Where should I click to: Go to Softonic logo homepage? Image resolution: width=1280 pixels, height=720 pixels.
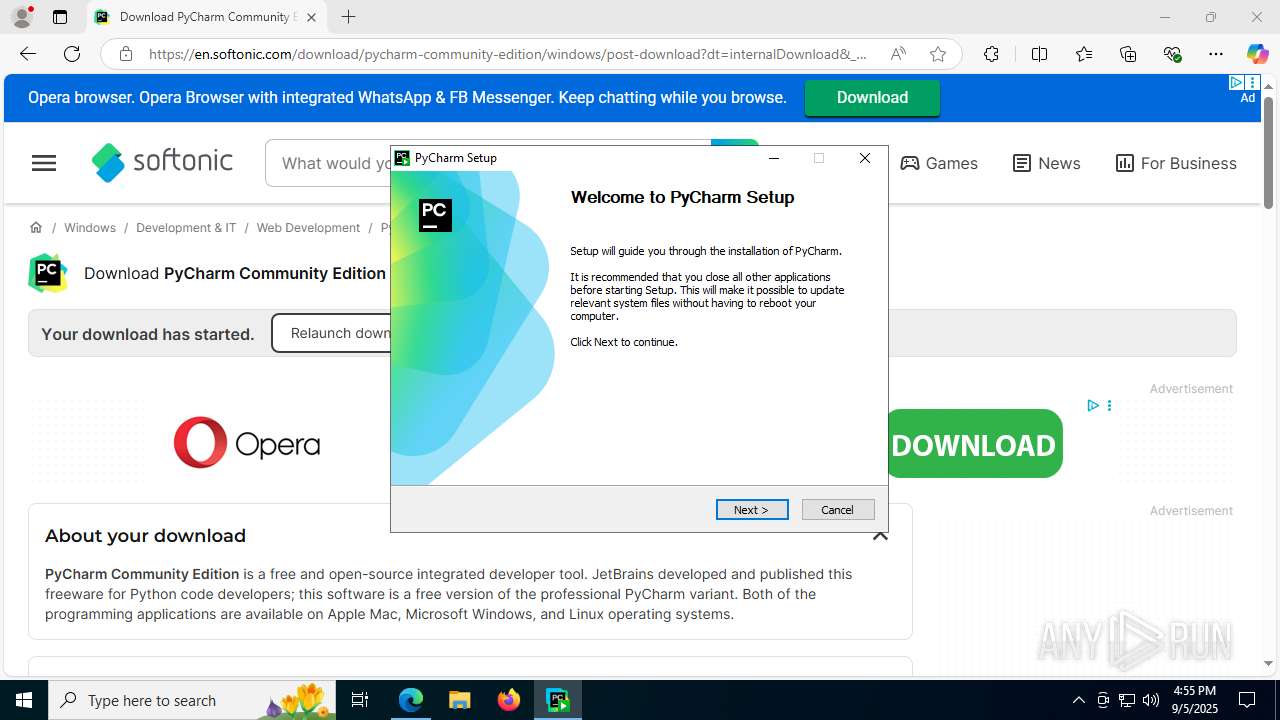[162, 162]
